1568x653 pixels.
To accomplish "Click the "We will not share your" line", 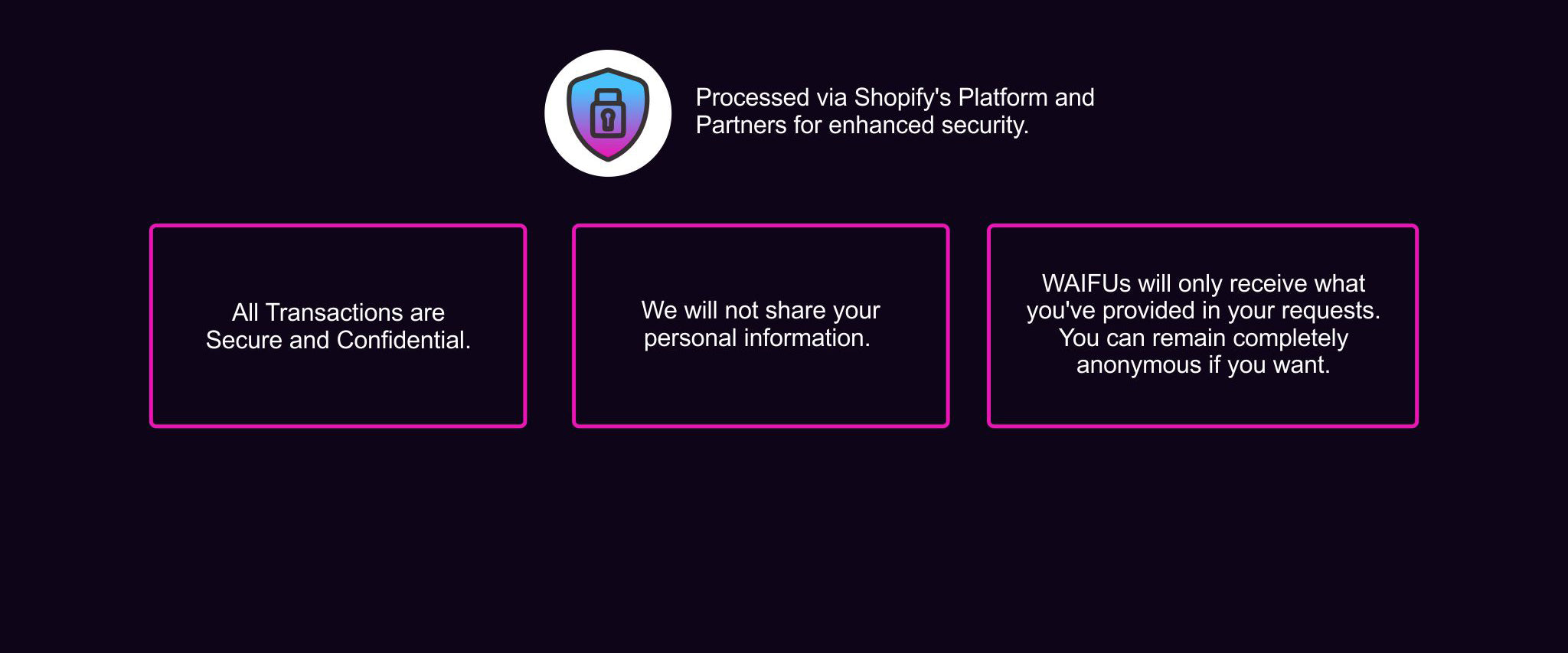I will click(x=760, y=311).
